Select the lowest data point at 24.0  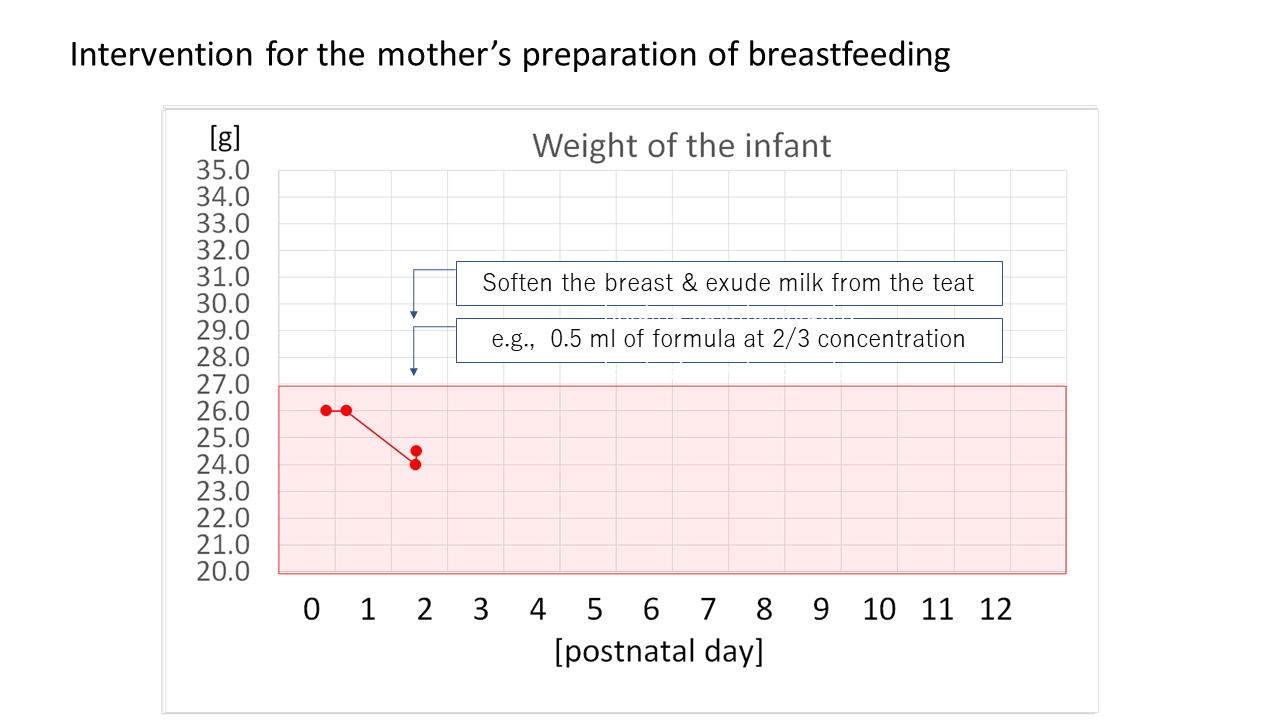(415, 464)
